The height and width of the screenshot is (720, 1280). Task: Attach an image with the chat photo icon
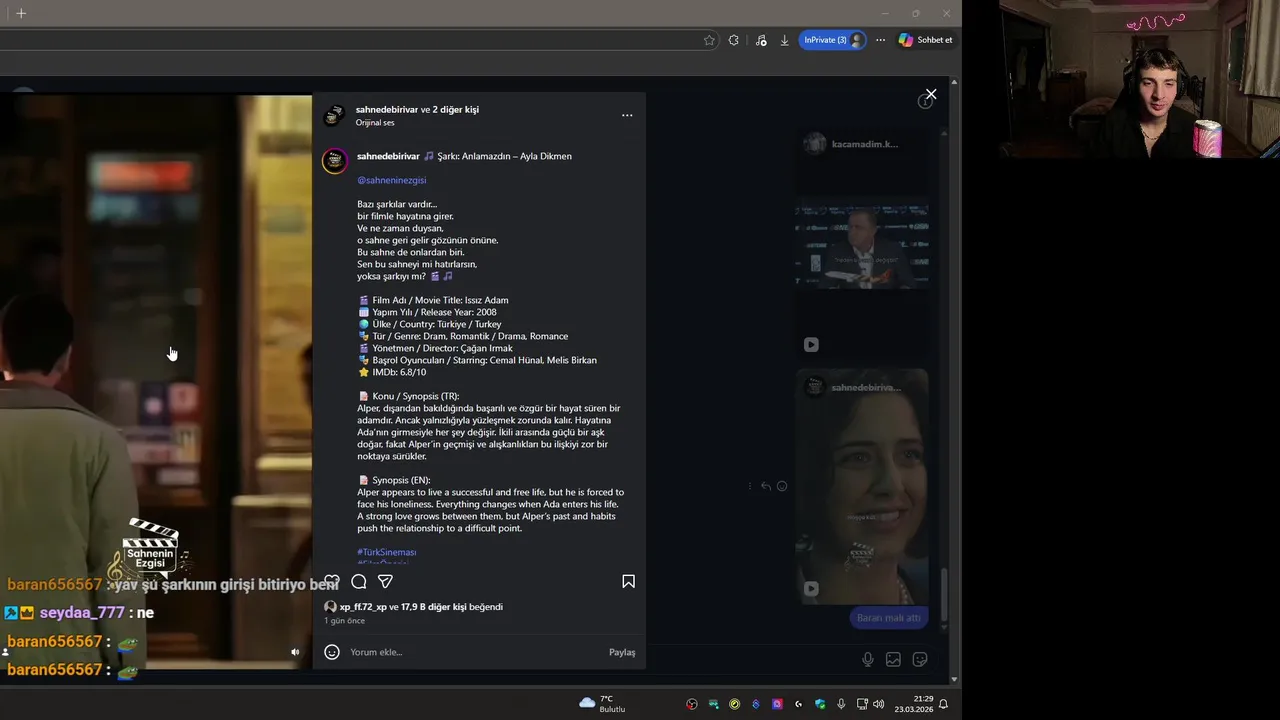893,659
